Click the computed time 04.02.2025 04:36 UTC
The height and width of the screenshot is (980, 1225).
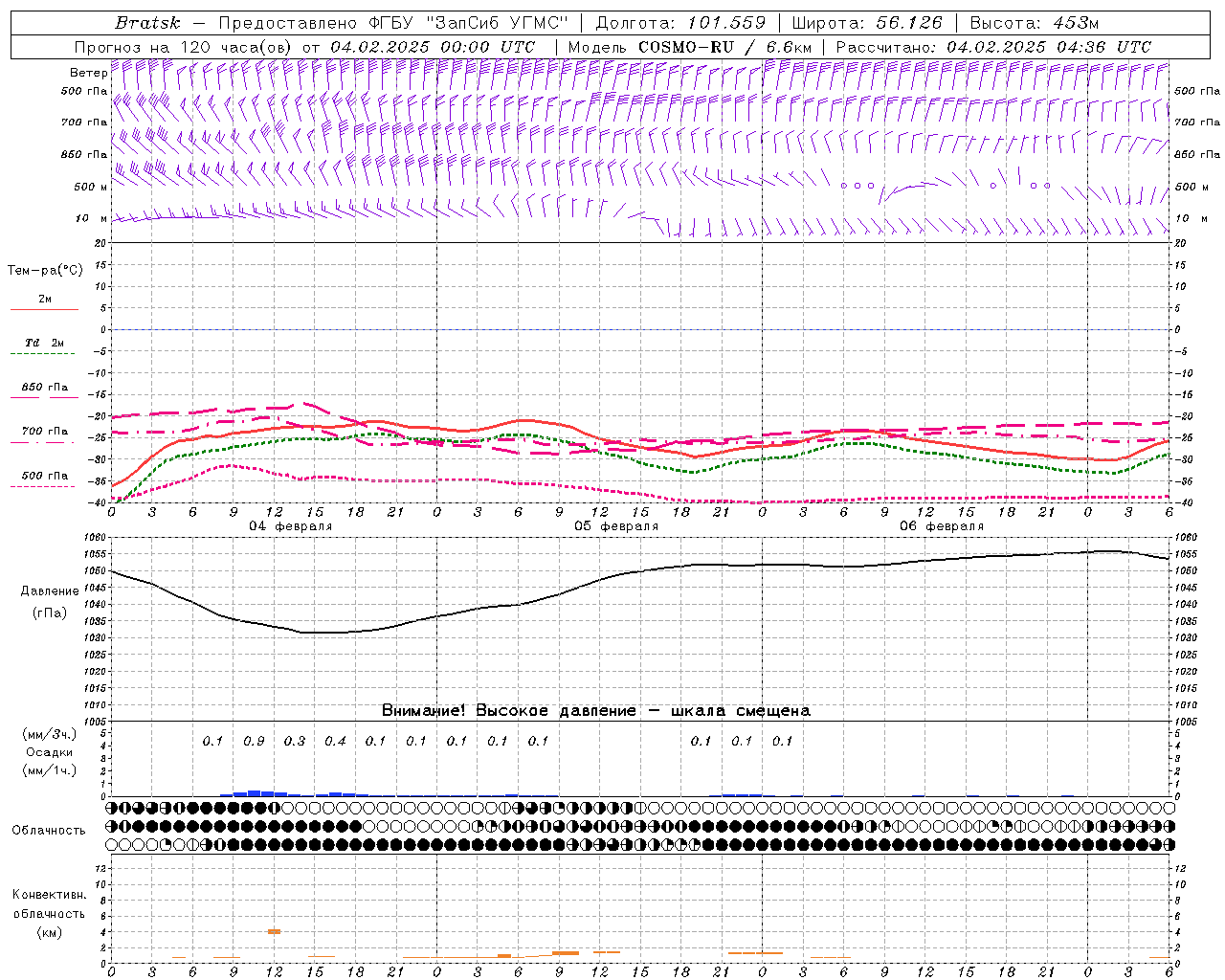coord(1049,47)
